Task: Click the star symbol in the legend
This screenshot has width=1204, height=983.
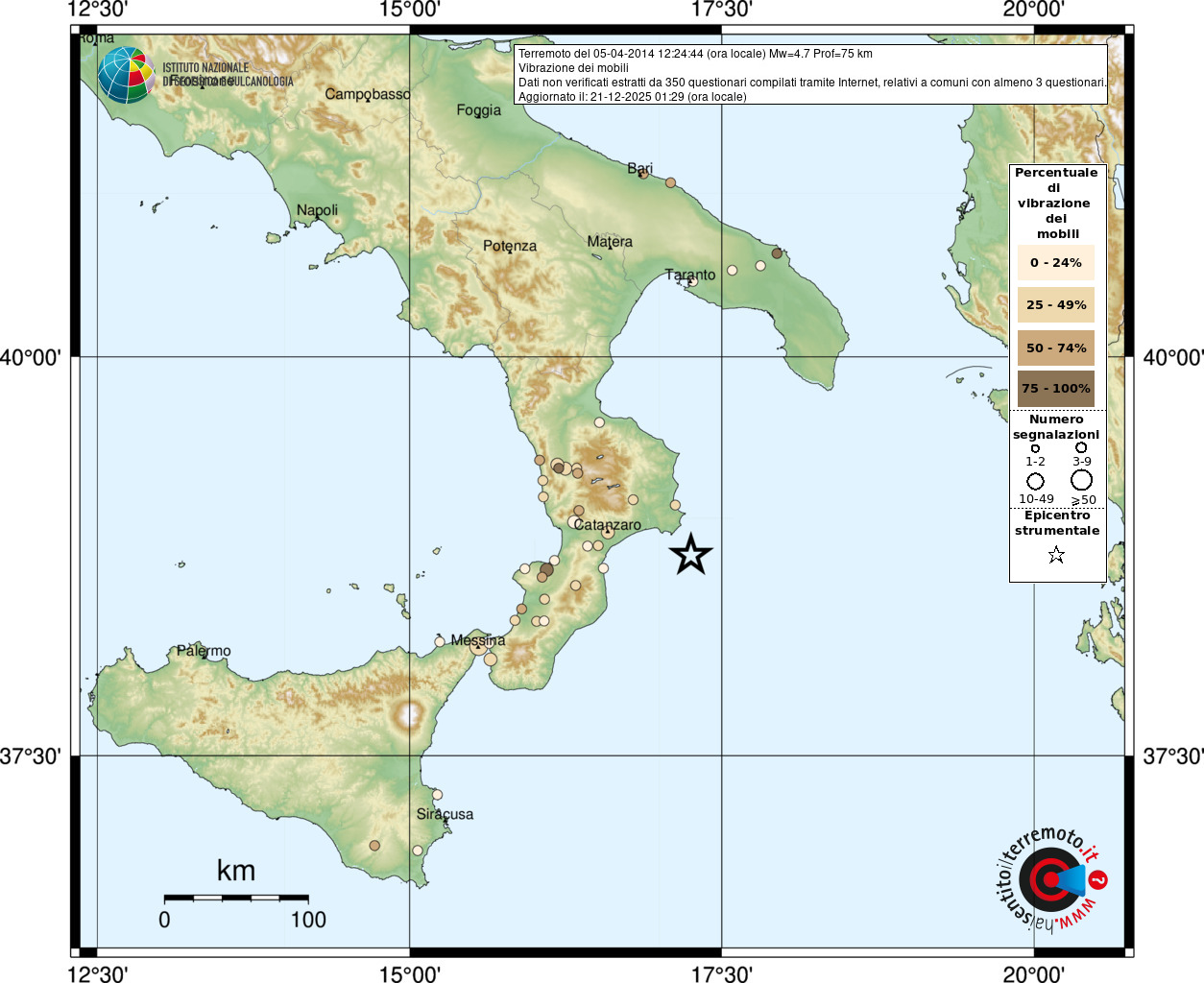Action: [x=1056, y=555]
